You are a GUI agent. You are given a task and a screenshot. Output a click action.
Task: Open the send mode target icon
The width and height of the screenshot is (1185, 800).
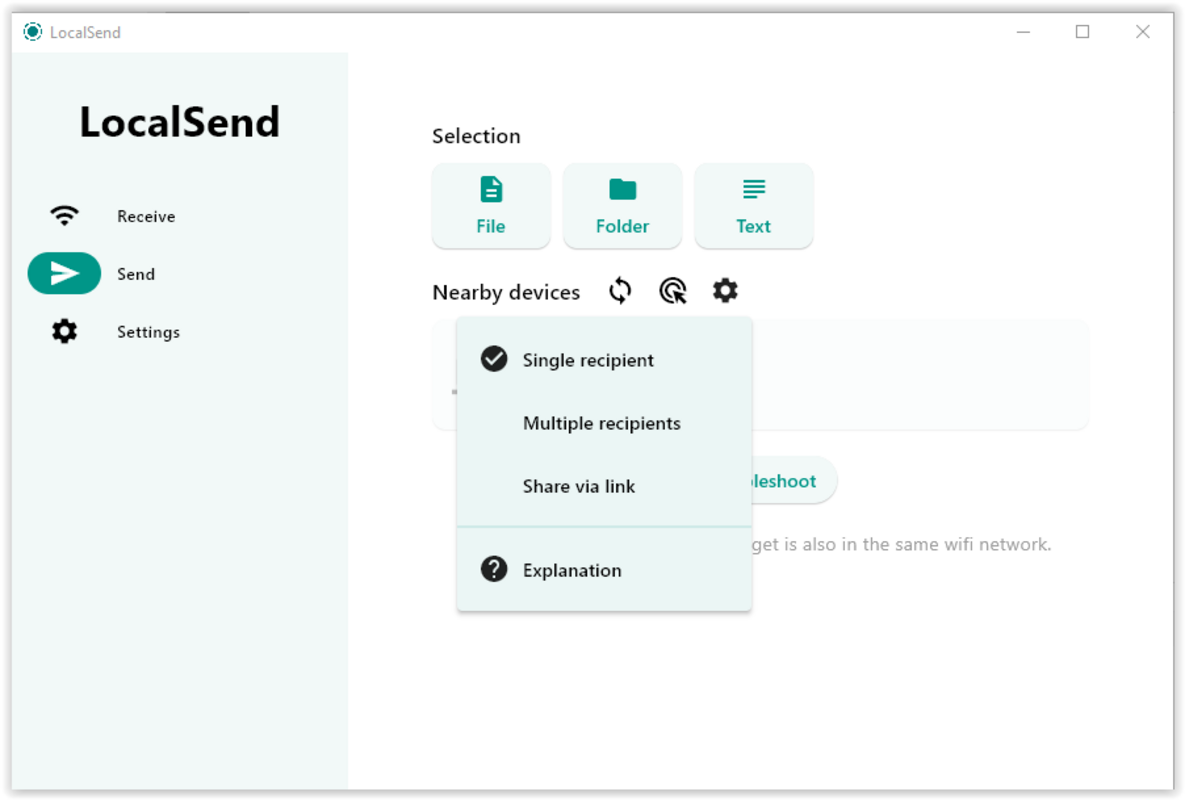point(673,291)
